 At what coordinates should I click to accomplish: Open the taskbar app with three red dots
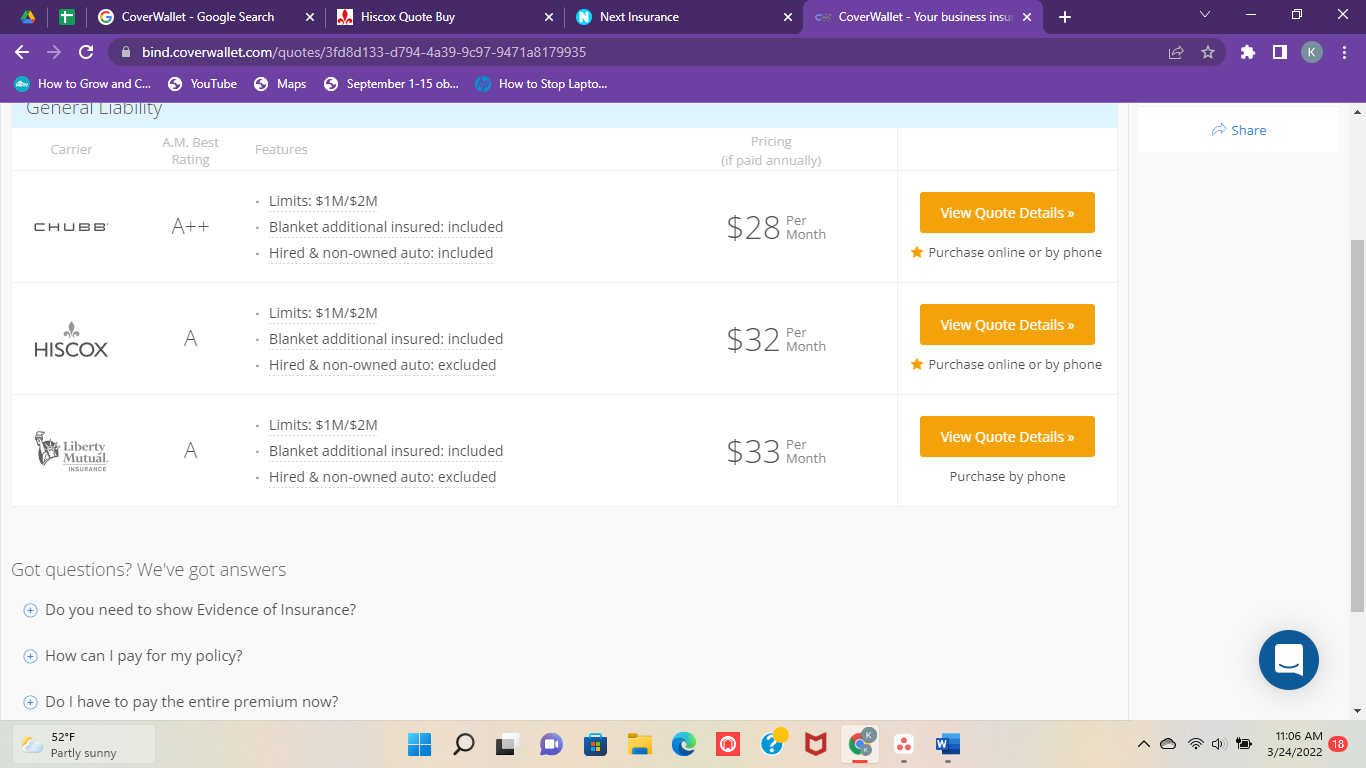click(904, 744)
